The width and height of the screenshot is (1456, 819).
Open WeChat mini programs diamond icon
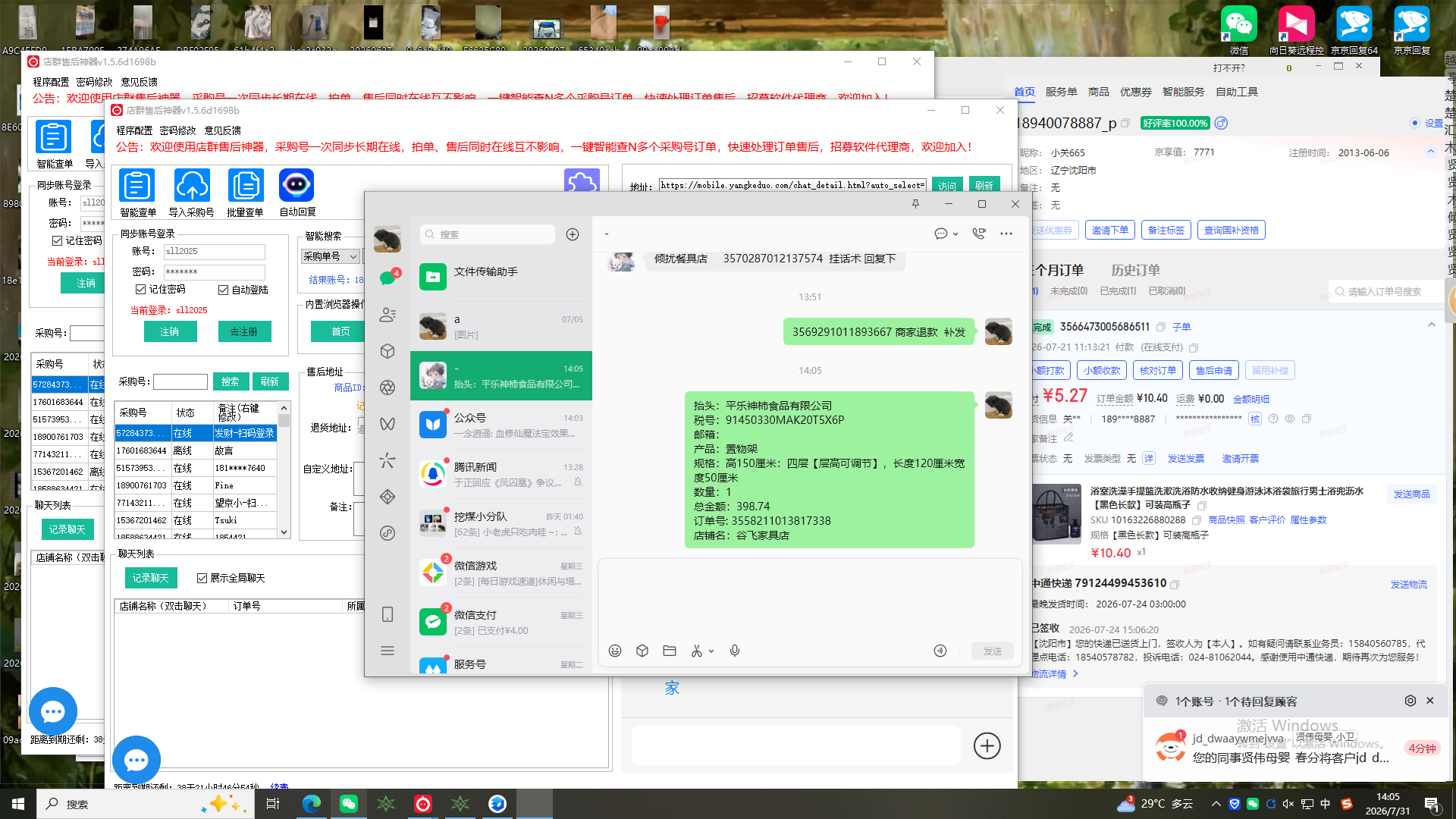coord(388,497)
